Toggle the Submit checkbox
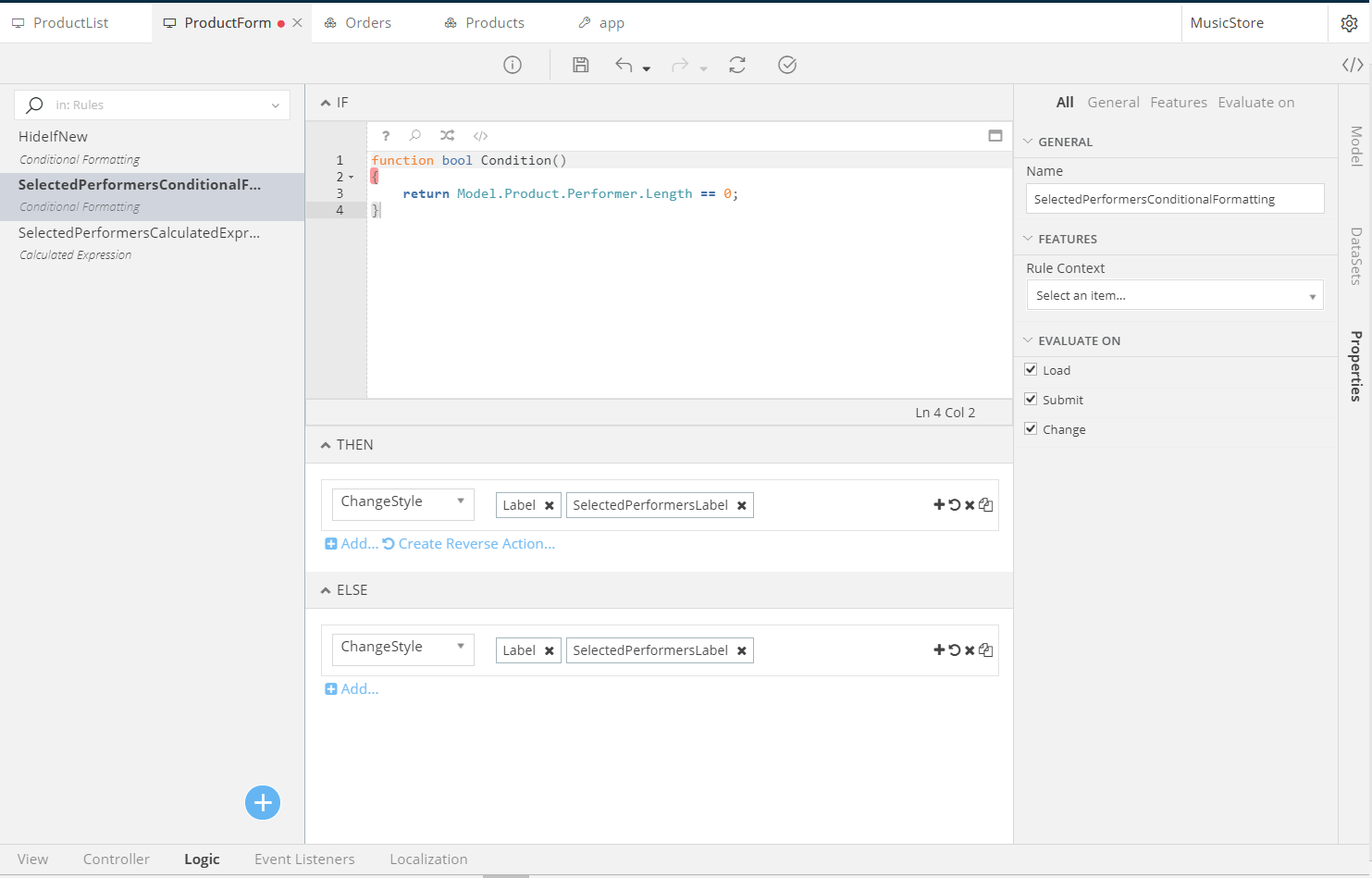This screenshot has height=878, width=1372. coord(1031,400)
